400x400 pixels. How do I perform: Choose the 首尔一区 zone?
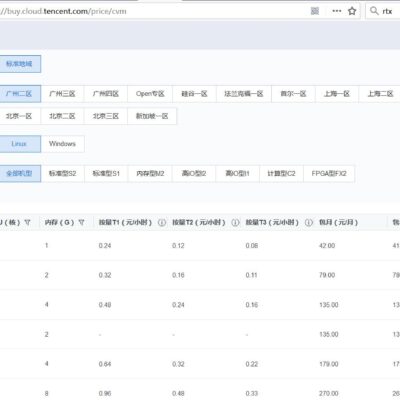[293, 94]
